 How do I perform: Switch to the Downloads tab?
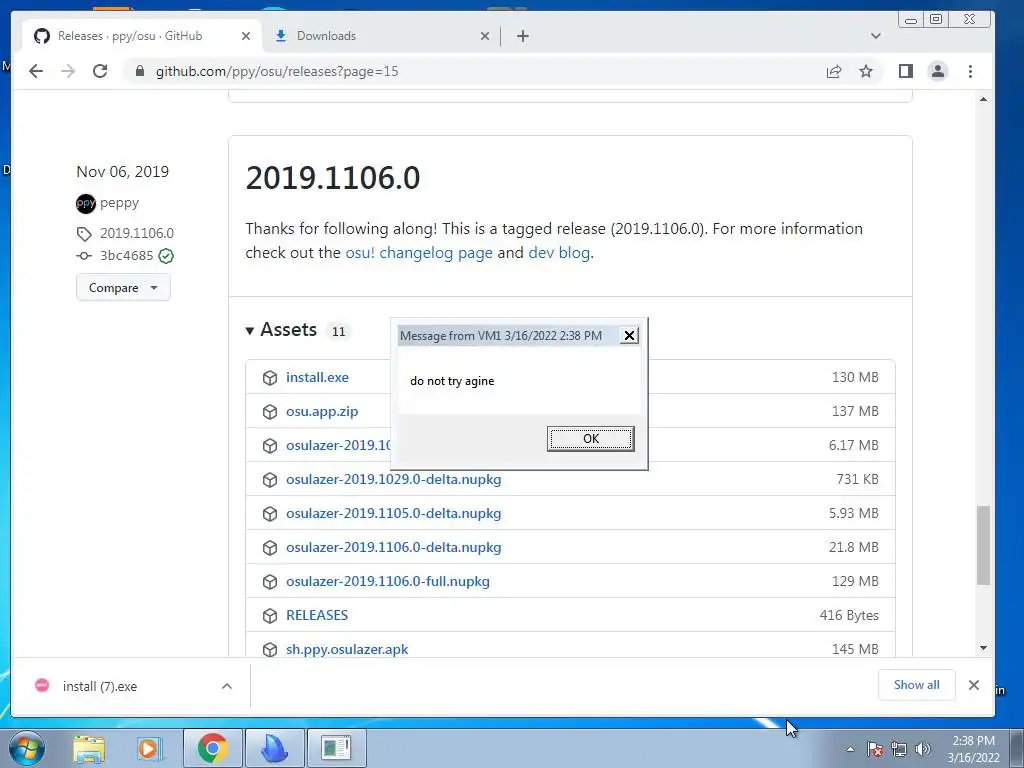point(382,36)
